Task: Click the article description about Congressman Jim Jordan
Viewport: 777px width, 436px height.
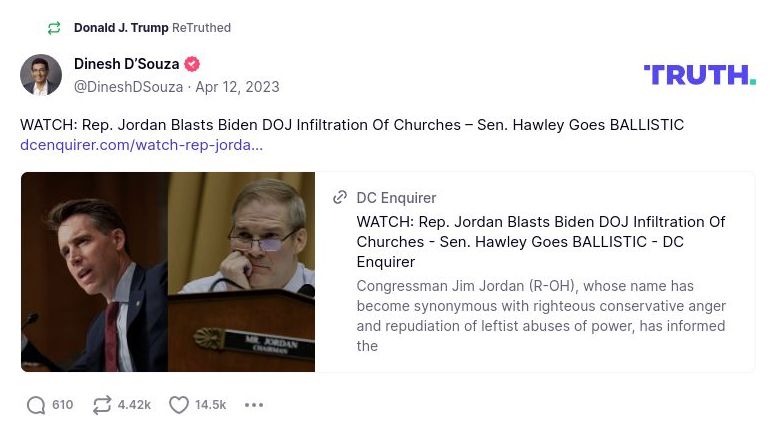Action: pyautogui.click(x=540, y=316)
